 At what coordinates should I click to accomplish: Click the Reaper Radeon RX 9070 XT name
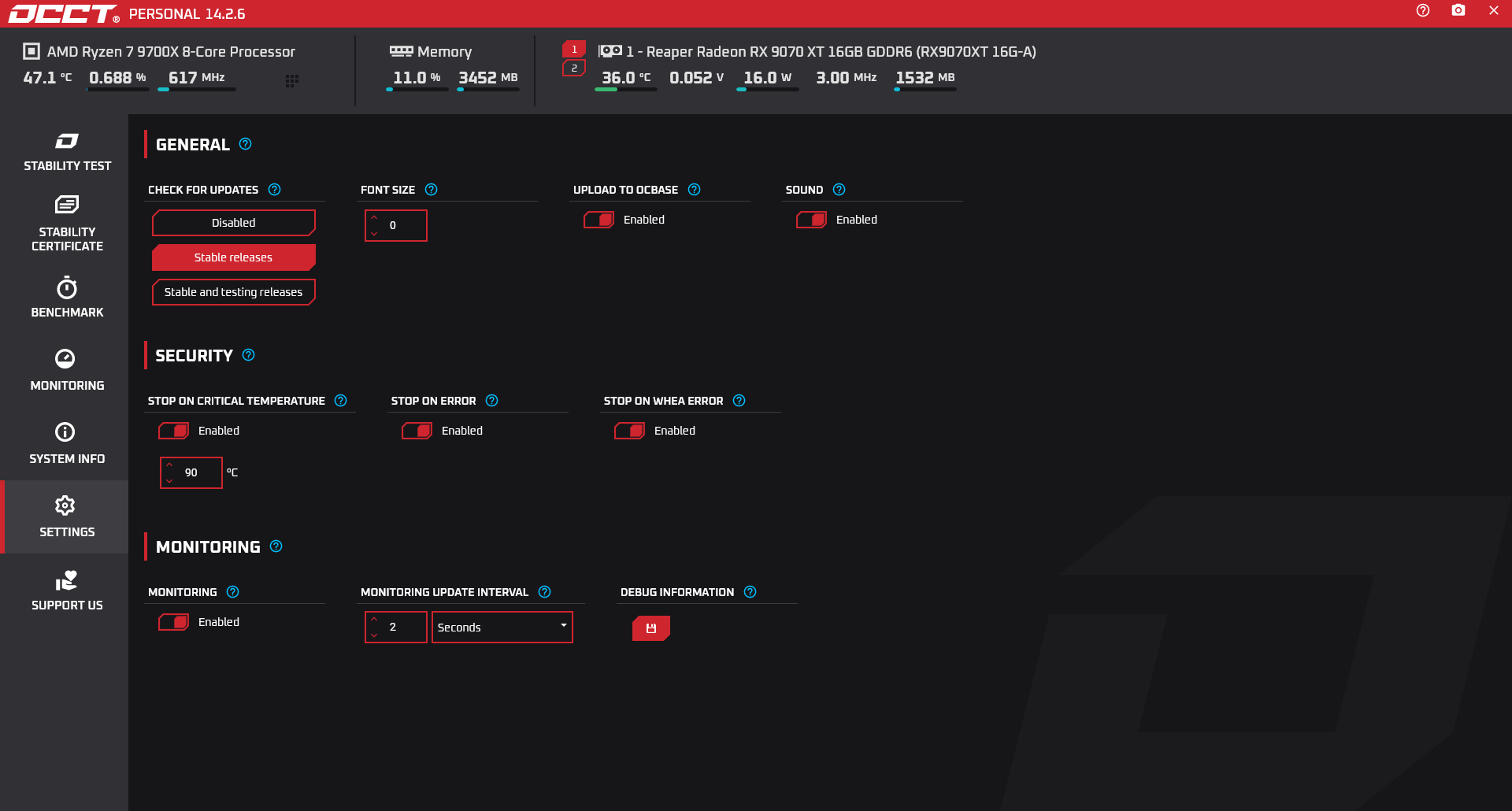pyautogui.click(x=831, y=52)
